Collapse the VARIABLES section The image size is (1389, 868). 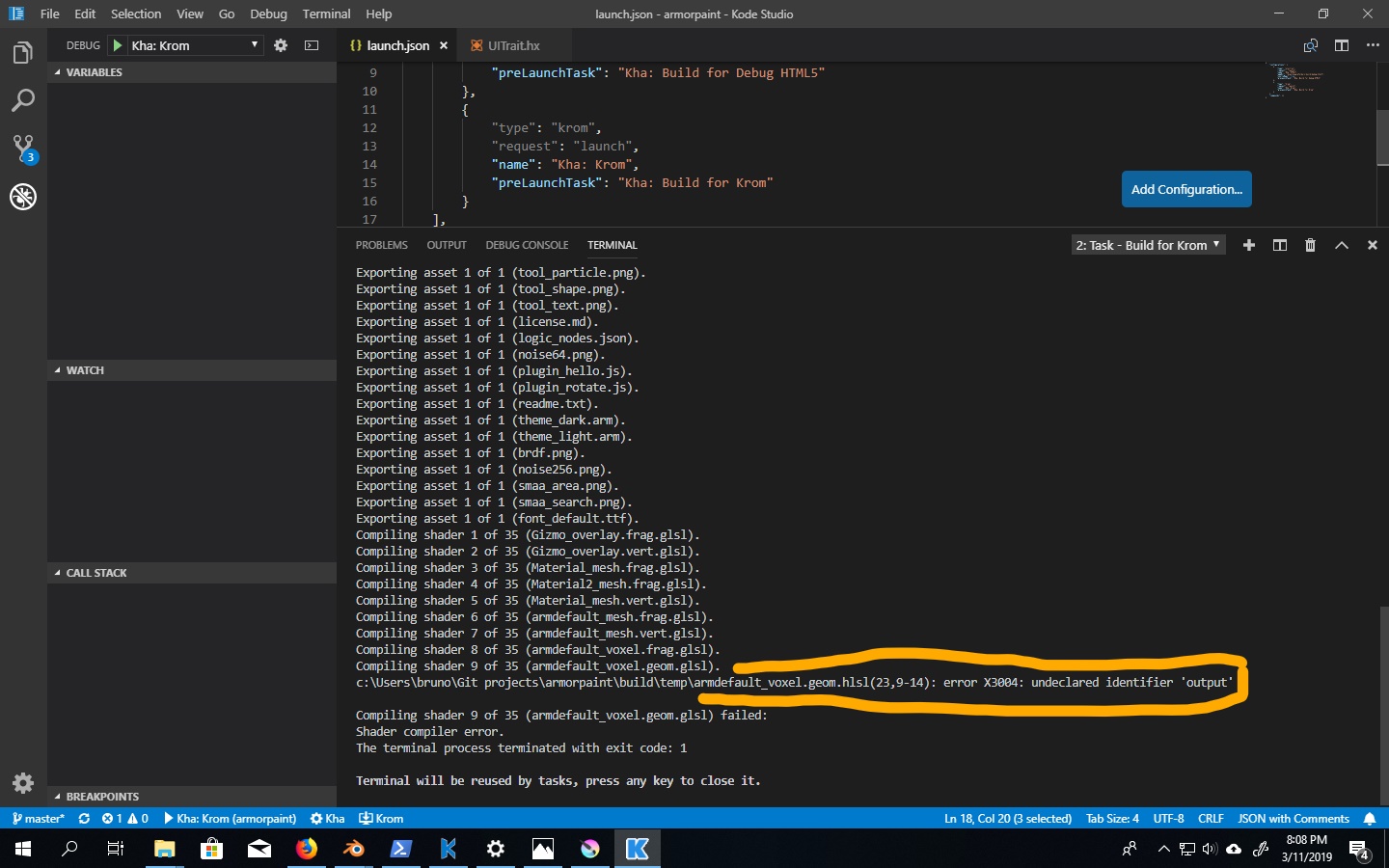coord(92,71)
